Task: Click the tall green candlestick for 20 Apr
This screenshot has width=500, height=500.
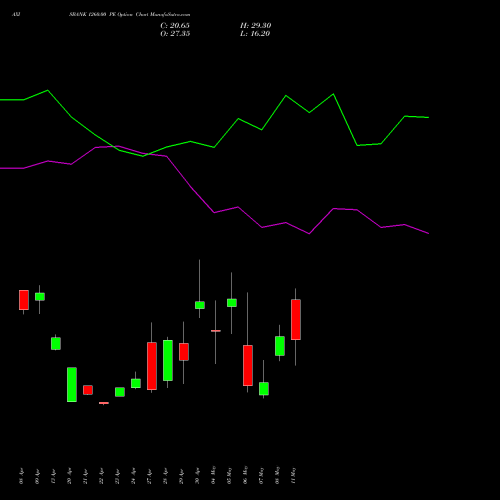Action: coord(72,385)
